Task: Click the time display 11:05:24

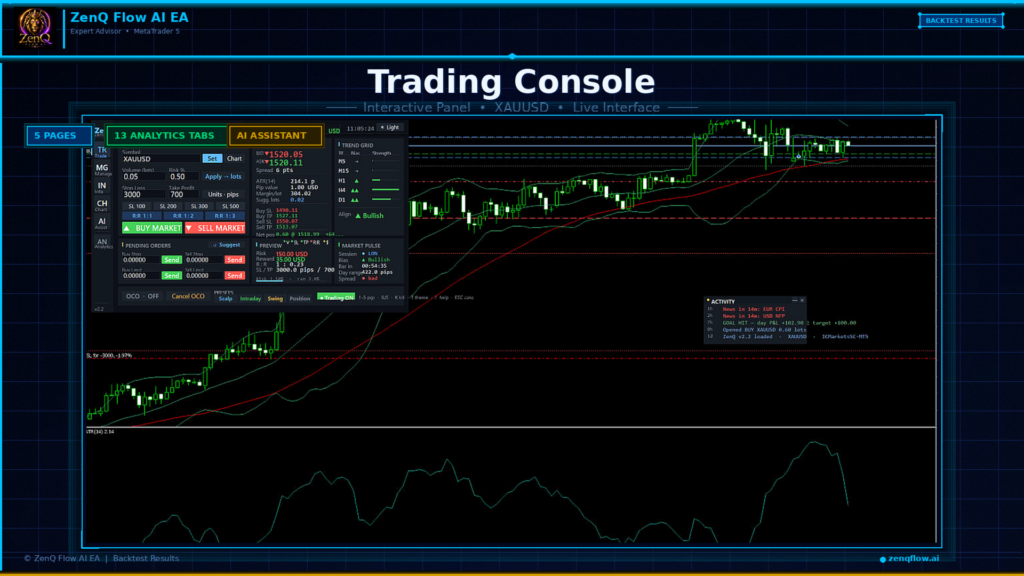Action: (360, 129)
